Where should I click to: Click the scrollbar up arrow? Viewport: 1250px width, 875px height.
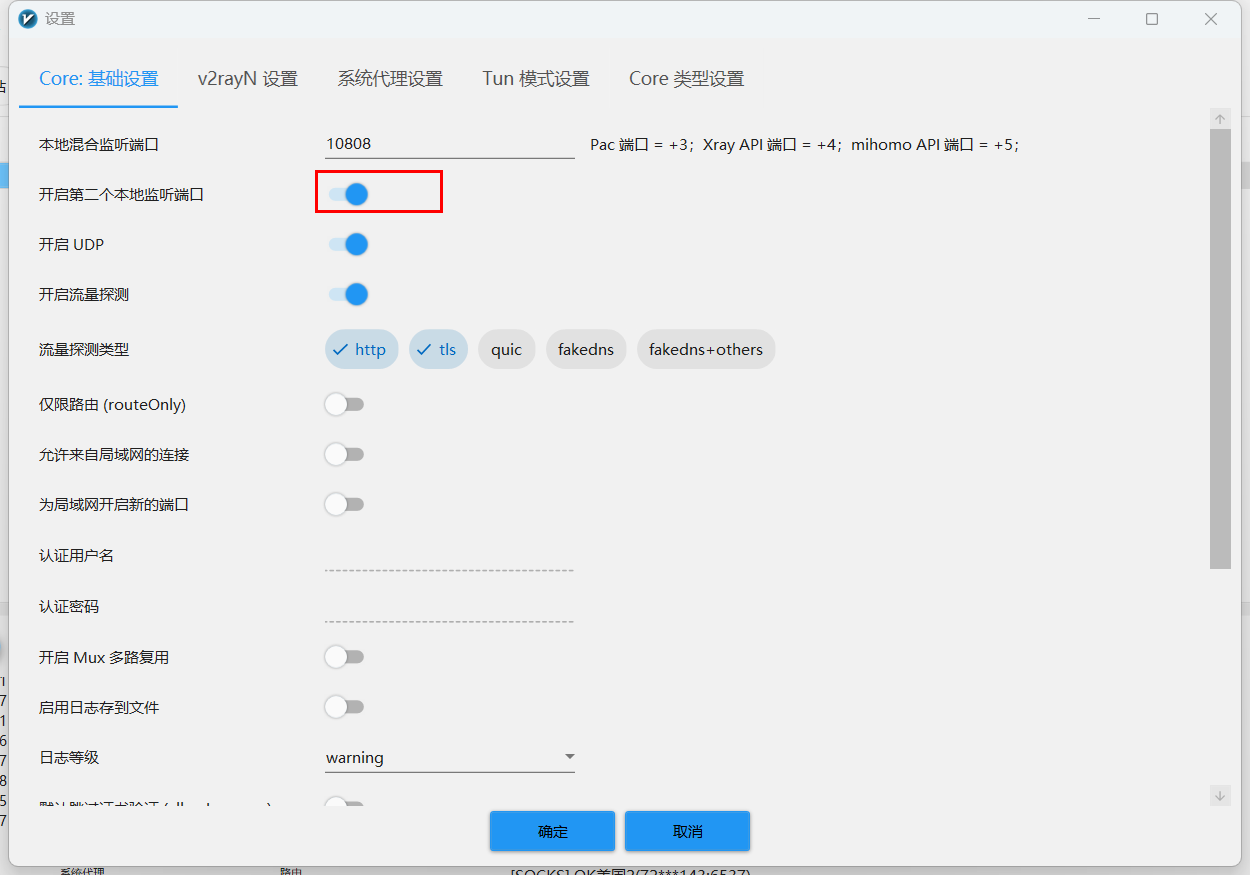[x=1220, y=119]
